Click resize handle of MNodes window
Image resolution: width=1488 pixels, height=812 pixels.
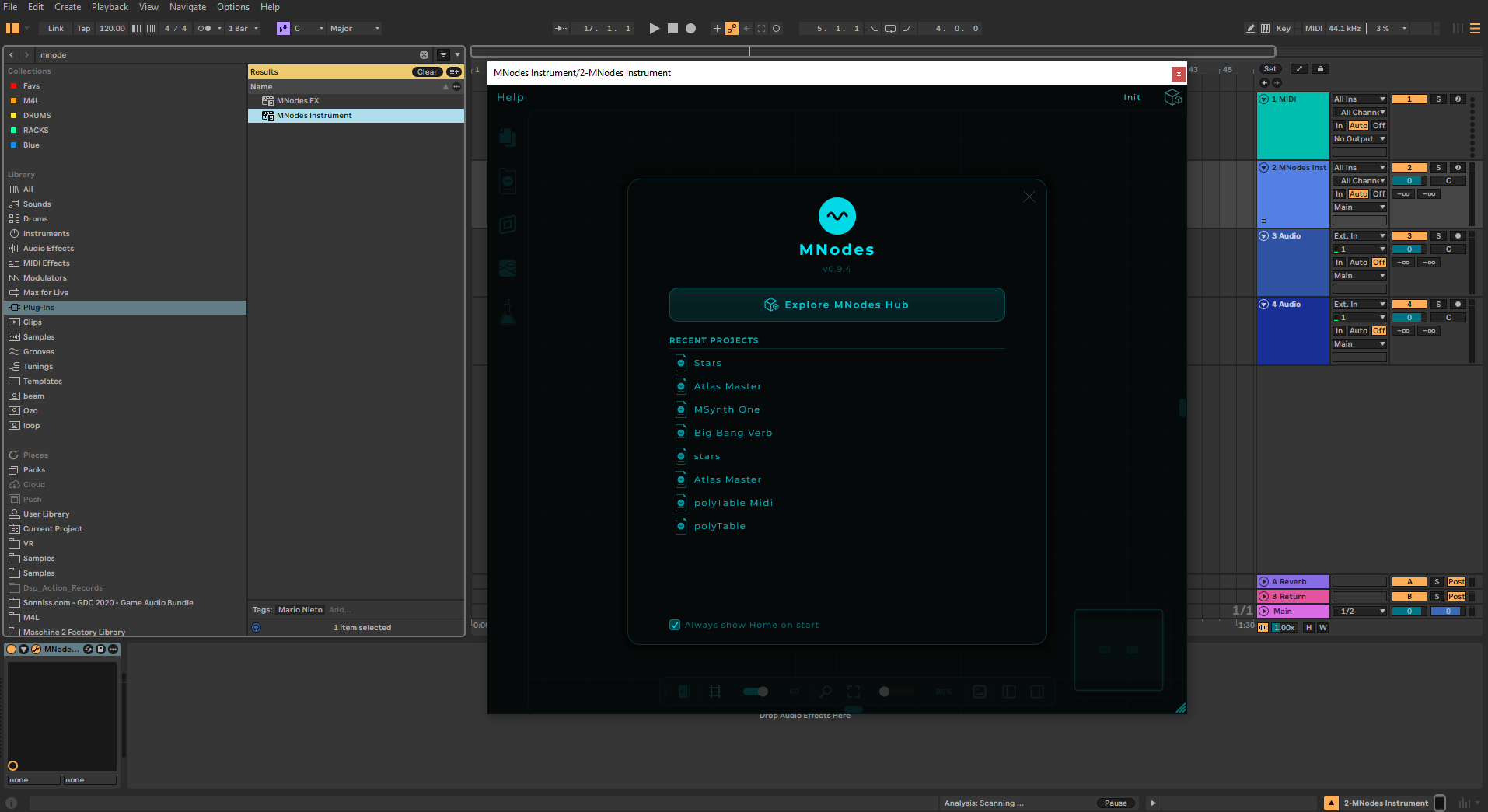[x=1180, y=707]
